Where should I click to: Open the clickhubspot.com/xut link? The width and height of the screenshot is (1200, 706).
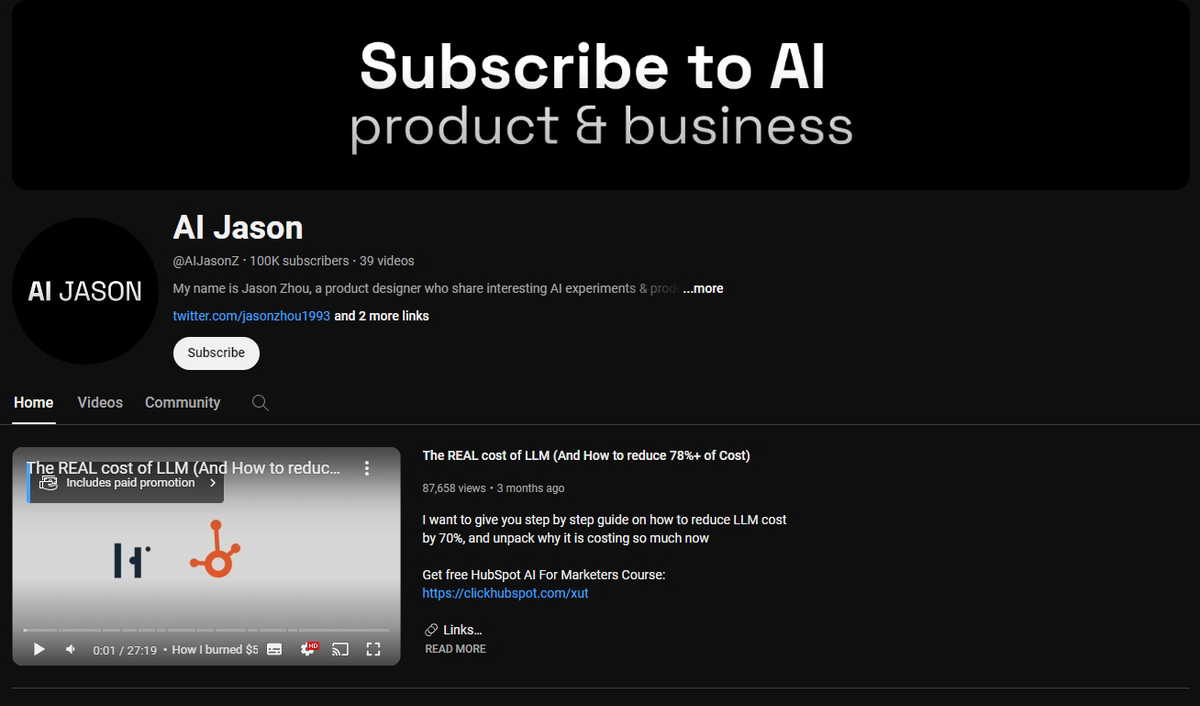505,593
